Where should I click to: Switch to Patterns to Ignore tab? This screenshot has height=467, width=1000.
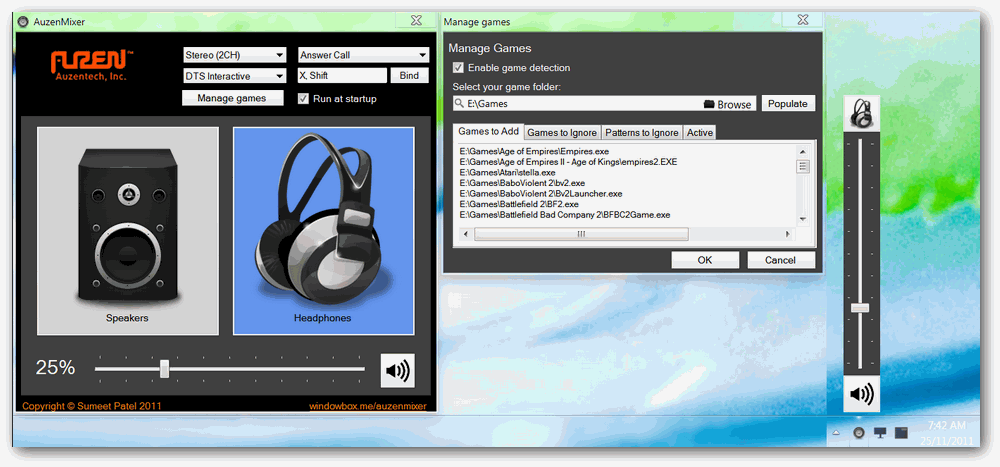pos(642,133)
